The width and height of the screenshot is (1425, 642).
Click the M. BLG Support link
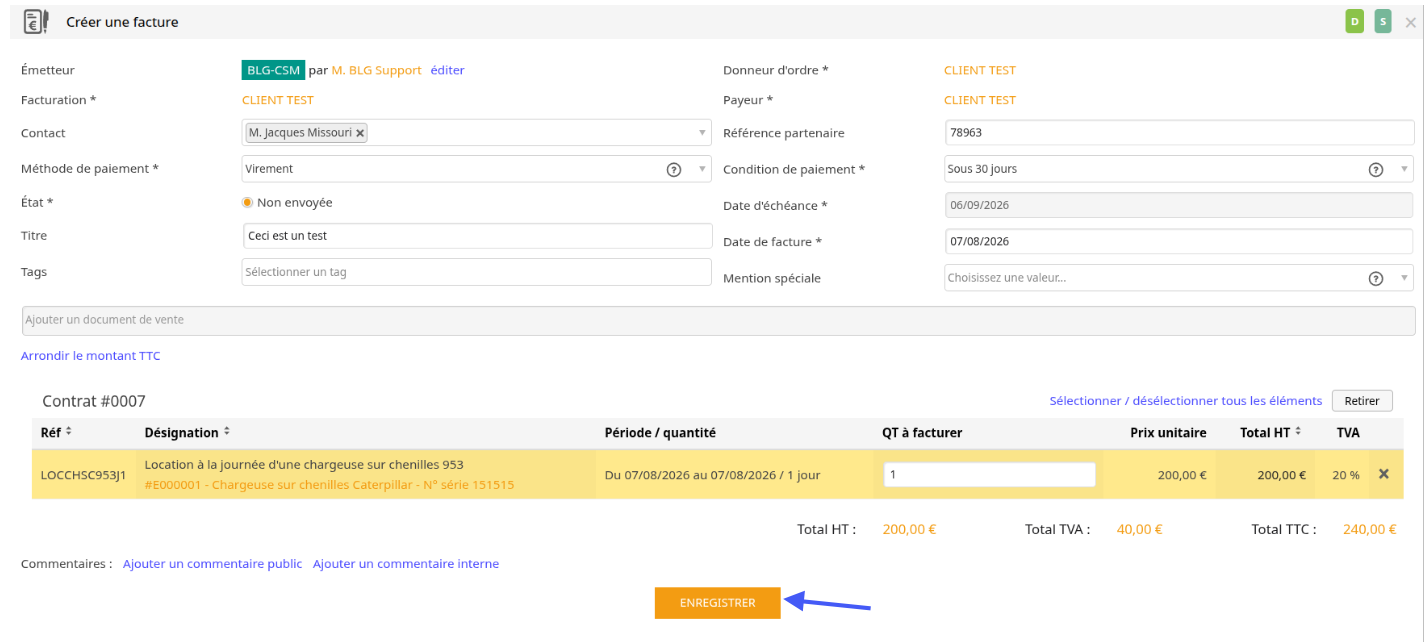(376, 70)
